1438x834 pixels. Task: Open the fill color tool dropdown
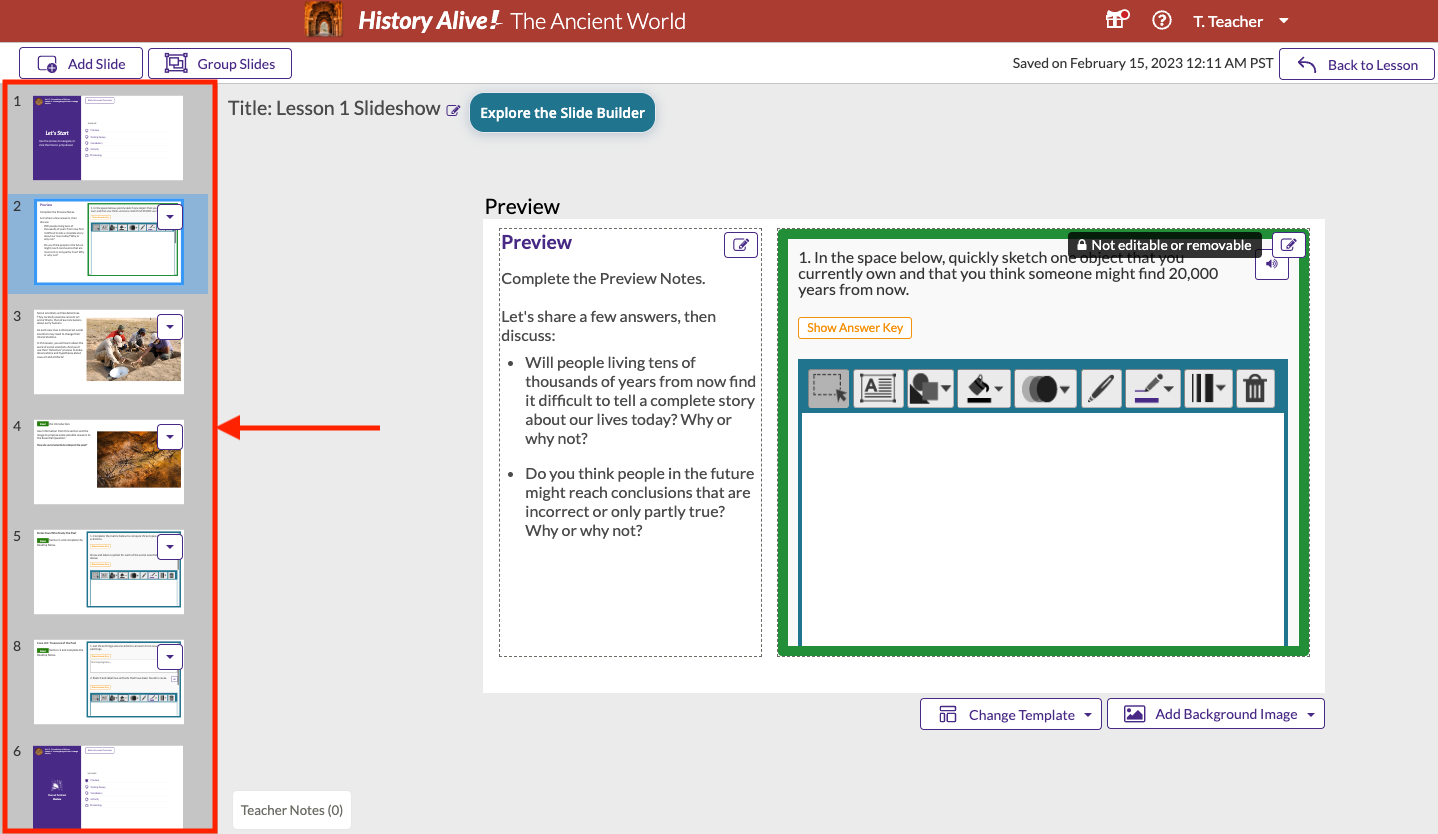[x=984, y=388]
